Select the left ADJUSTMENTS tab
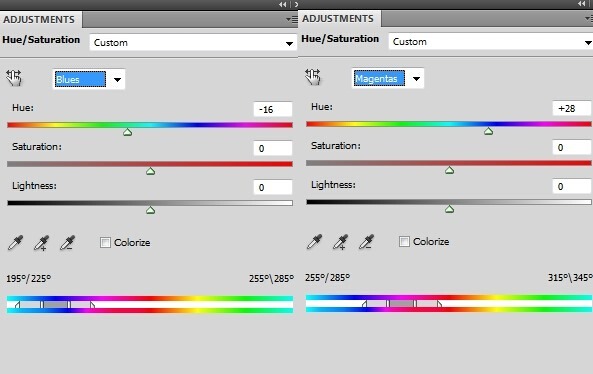 pos(39,19)
